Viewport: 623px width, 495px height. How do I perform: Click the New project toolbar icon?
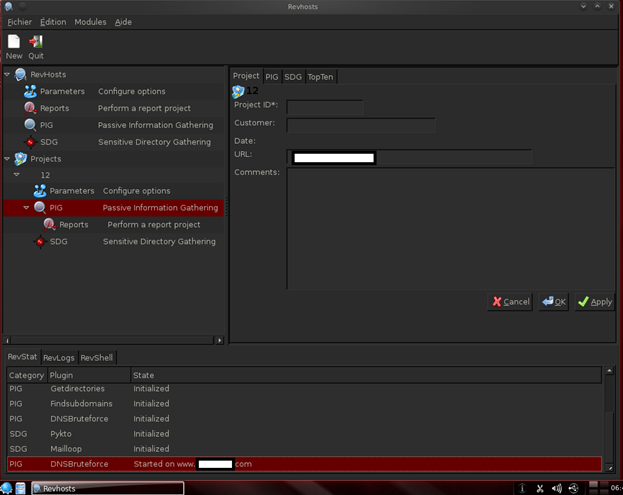pos(14,42)
